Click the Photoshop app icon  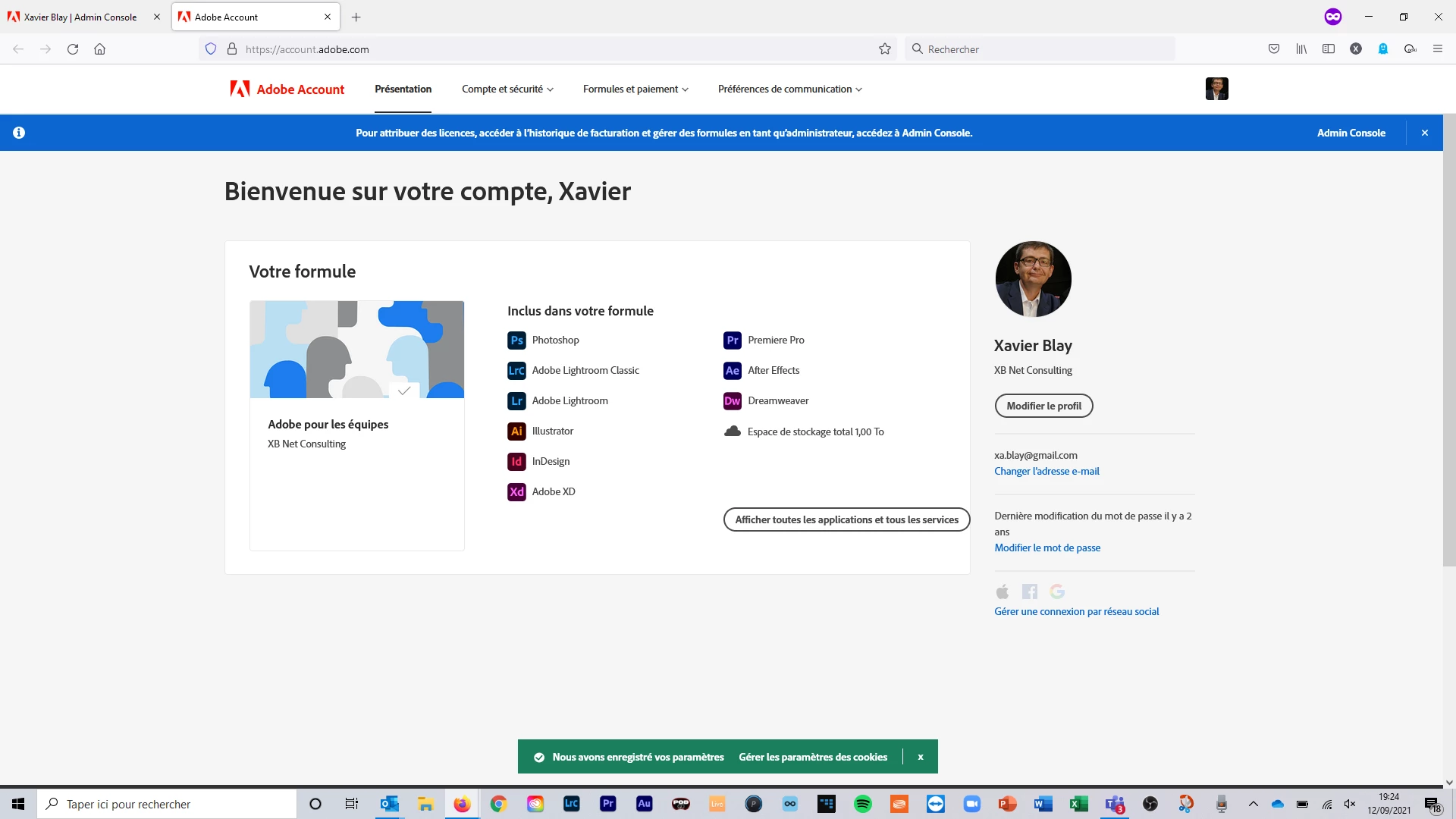pyautogui.click(x=516, y=340)
